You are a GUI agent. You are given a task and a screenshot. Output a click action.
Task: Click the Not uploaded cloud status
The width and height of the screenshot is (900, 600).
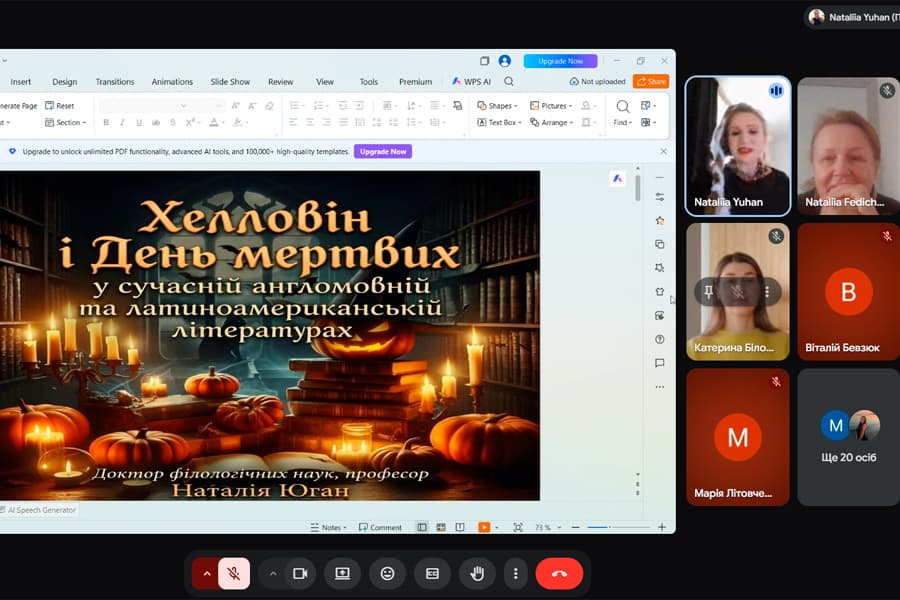[597, 82]
